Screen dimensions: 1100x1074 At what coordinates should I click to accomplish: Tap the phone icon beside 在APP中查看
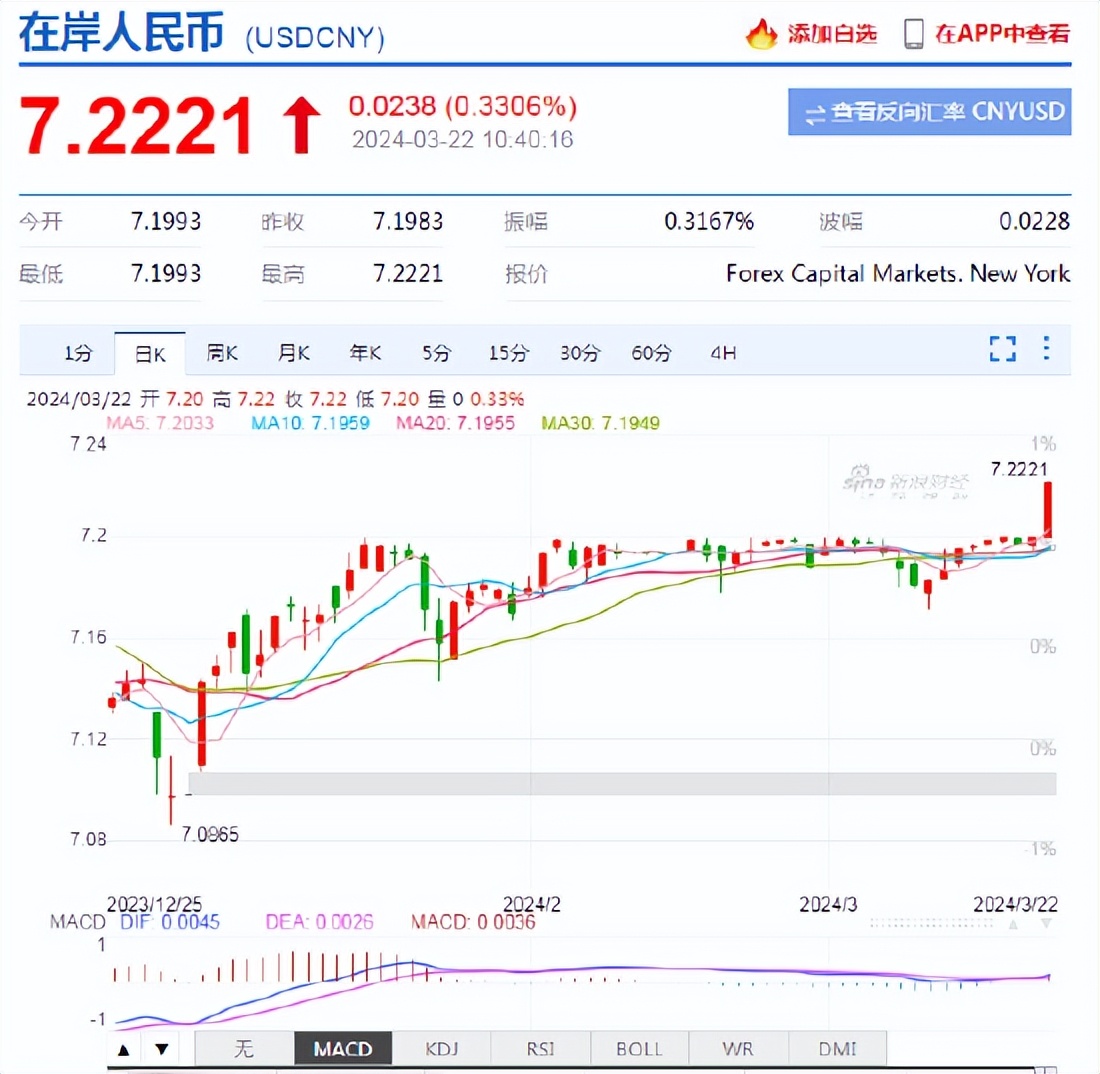[913, 33]
